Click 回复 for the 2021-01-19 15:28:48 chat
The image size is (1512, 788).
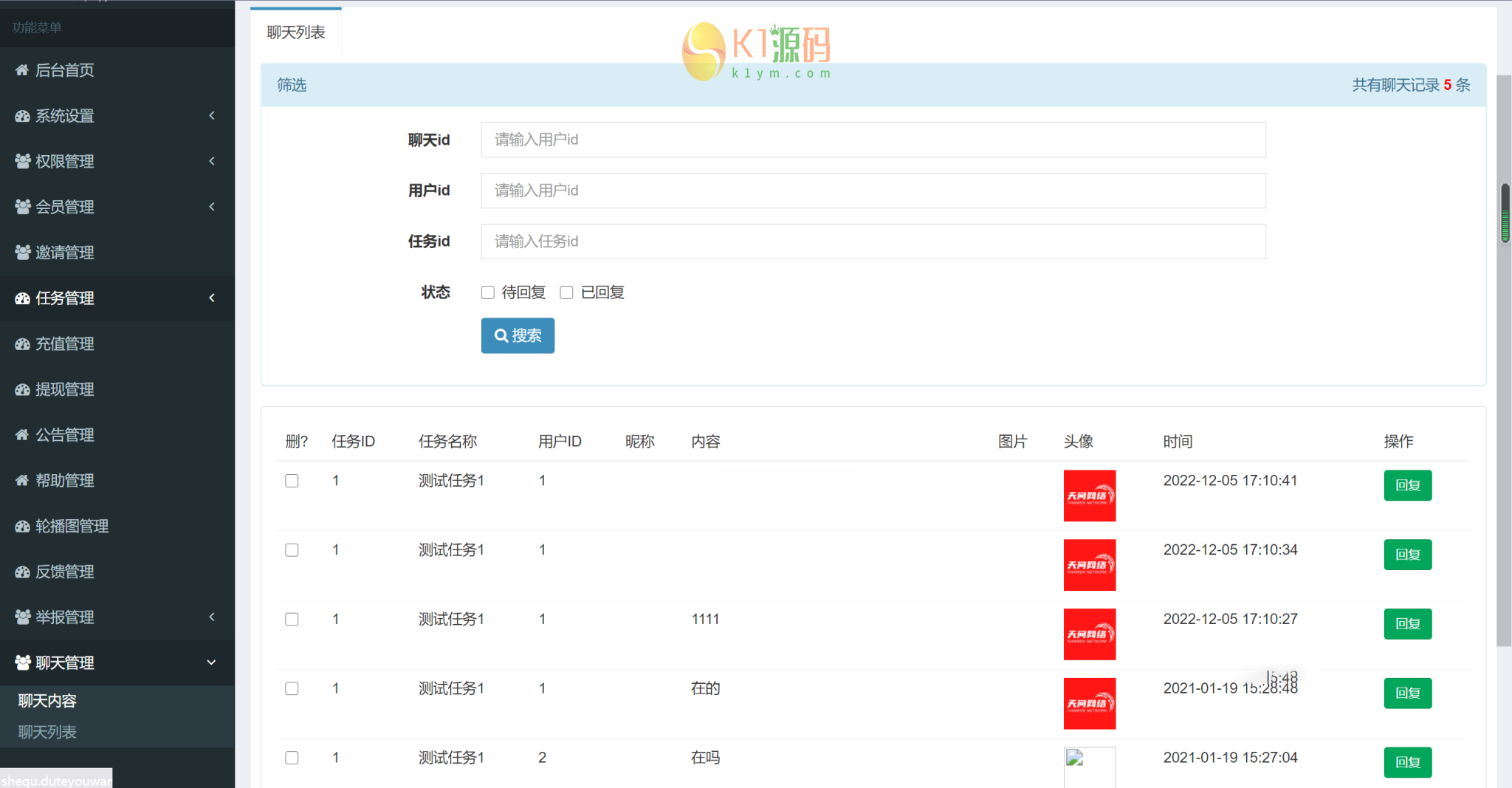point(1407,693)
